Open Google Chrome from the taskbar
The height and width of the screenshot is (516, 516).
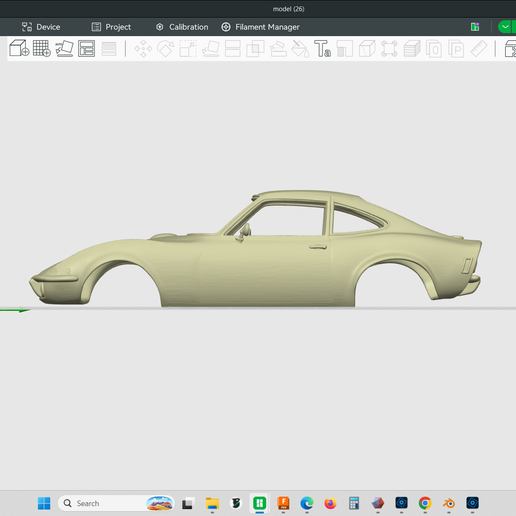[x=425, y=503]
